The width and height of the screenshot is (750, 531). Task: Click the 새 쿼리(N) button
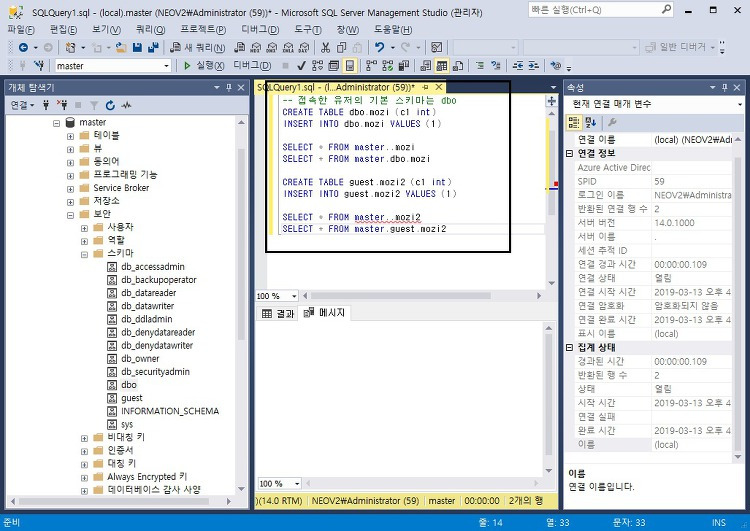point(198,47)
